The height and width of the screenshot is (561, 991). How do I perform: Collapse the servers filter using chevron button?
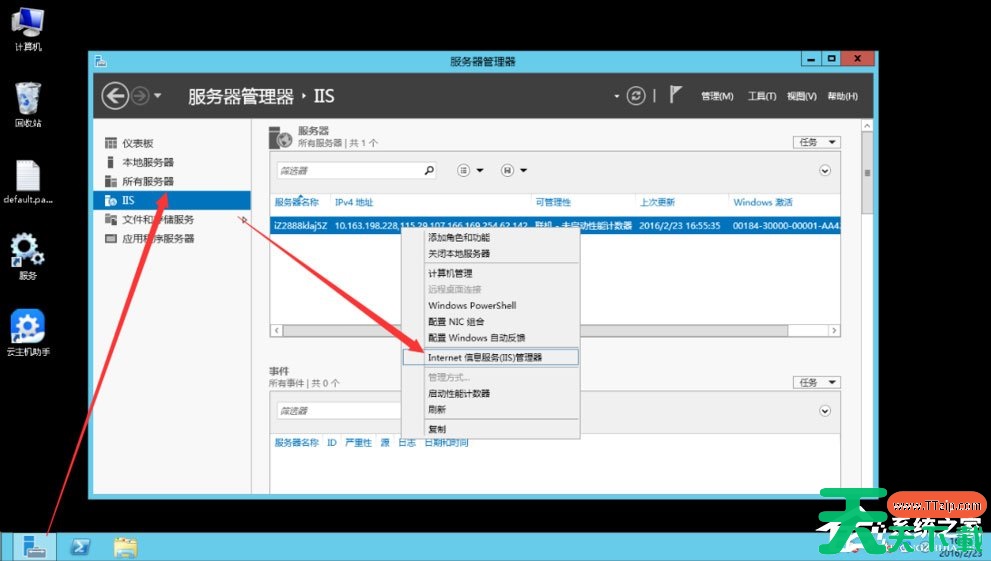click(825, 171)
